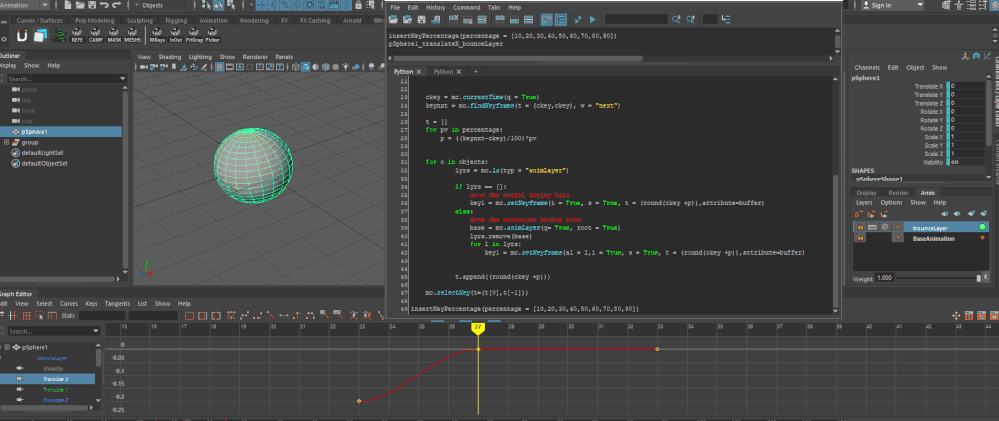The image size is (999, 421).
Task: Click the Go to Line icon in Script Editor
Action: click(x=726, y=19)
